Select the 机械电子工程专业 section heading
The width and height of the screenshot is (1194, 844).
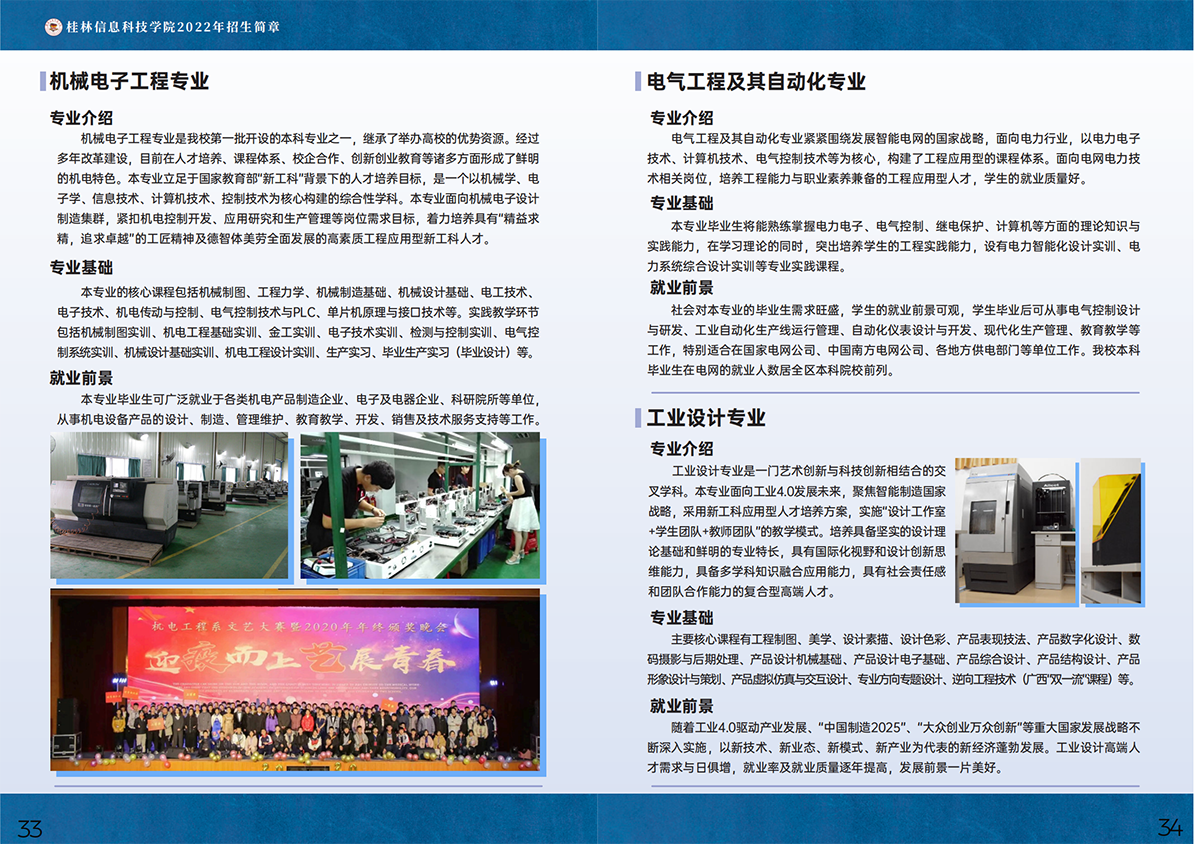point(130,81)
